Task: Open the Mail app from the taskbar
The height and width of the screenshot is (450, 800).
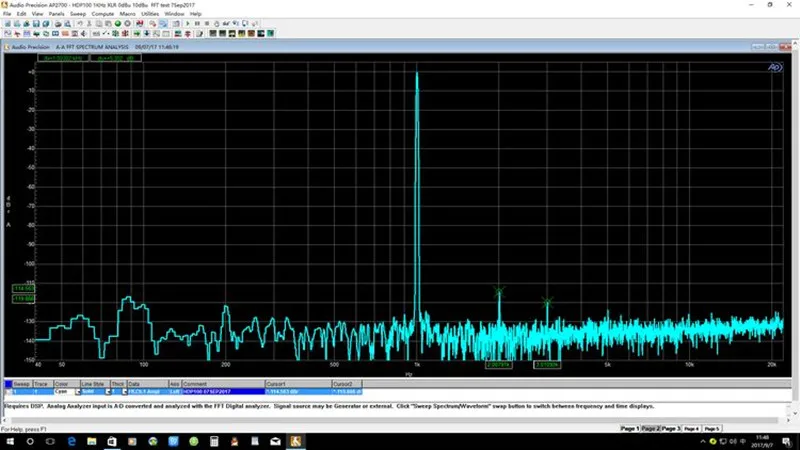Action: pyautogui.click(x=275, y=441)
